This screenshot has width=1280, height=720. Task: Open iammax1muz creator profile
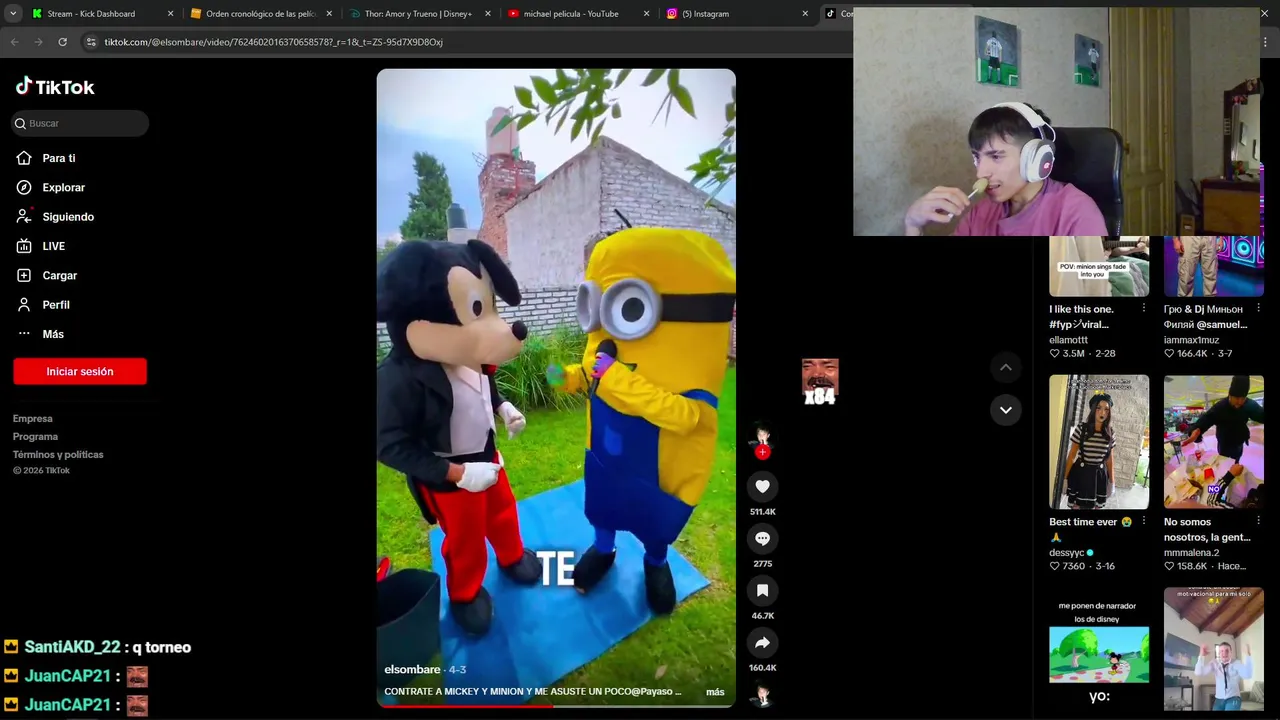point(1191,340)
